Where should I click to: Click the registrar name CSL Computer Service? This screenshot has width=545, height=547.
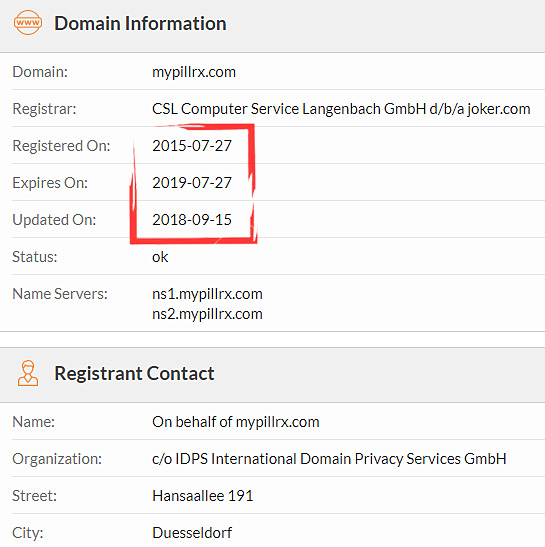tap(341, 109)
